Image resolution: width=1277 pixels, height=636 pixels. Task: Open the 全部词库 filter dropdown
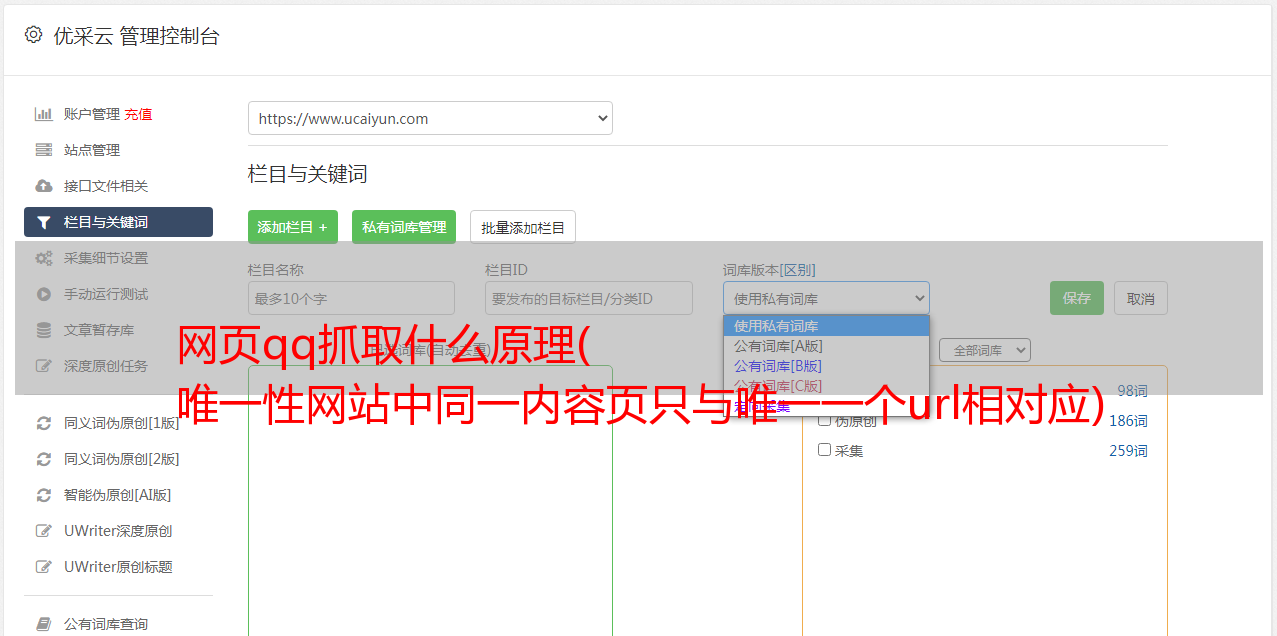click(984, 350)
